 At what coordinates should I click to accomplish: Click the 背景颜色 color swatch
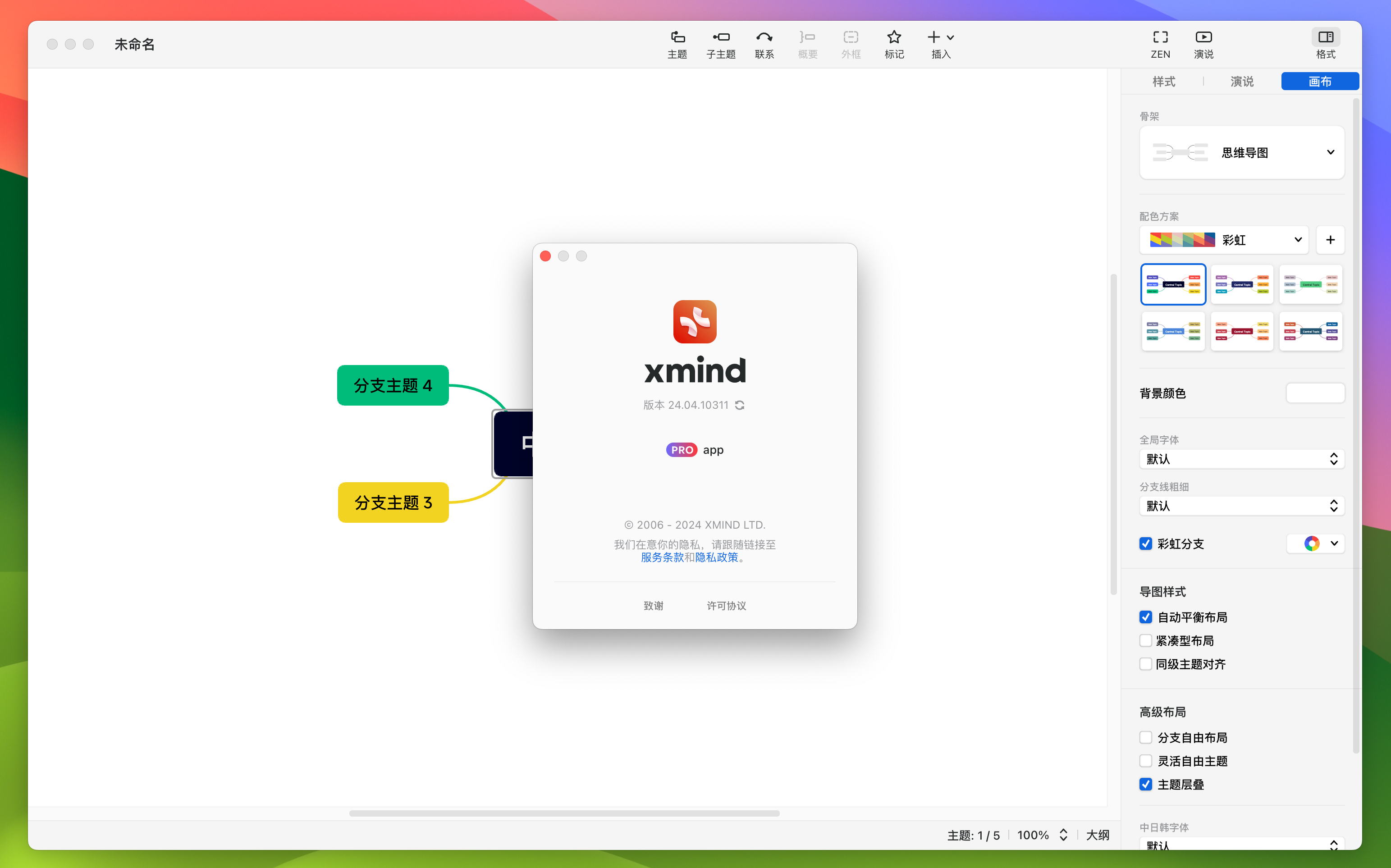tap(1315, 393)
